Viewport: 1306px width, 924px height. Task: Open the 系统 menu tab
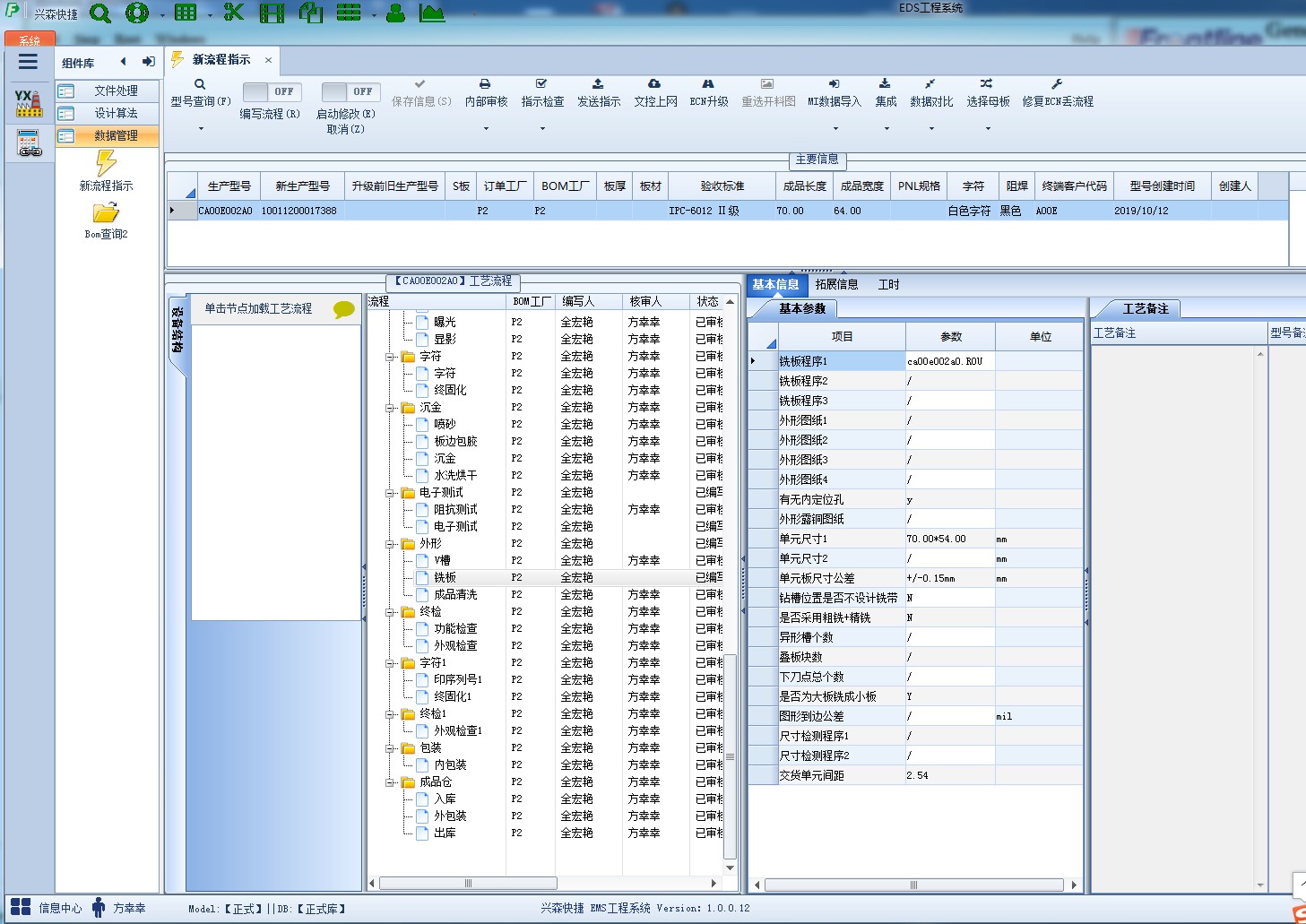[30, 40]
